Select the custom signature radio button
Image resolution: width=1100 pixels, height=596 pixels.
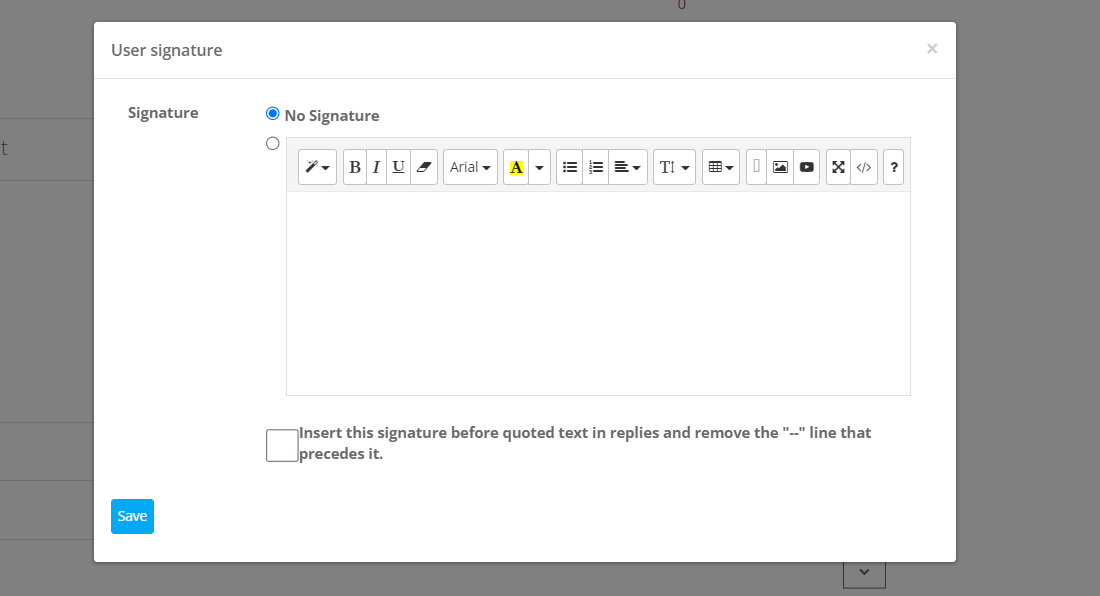pos(273,144)
